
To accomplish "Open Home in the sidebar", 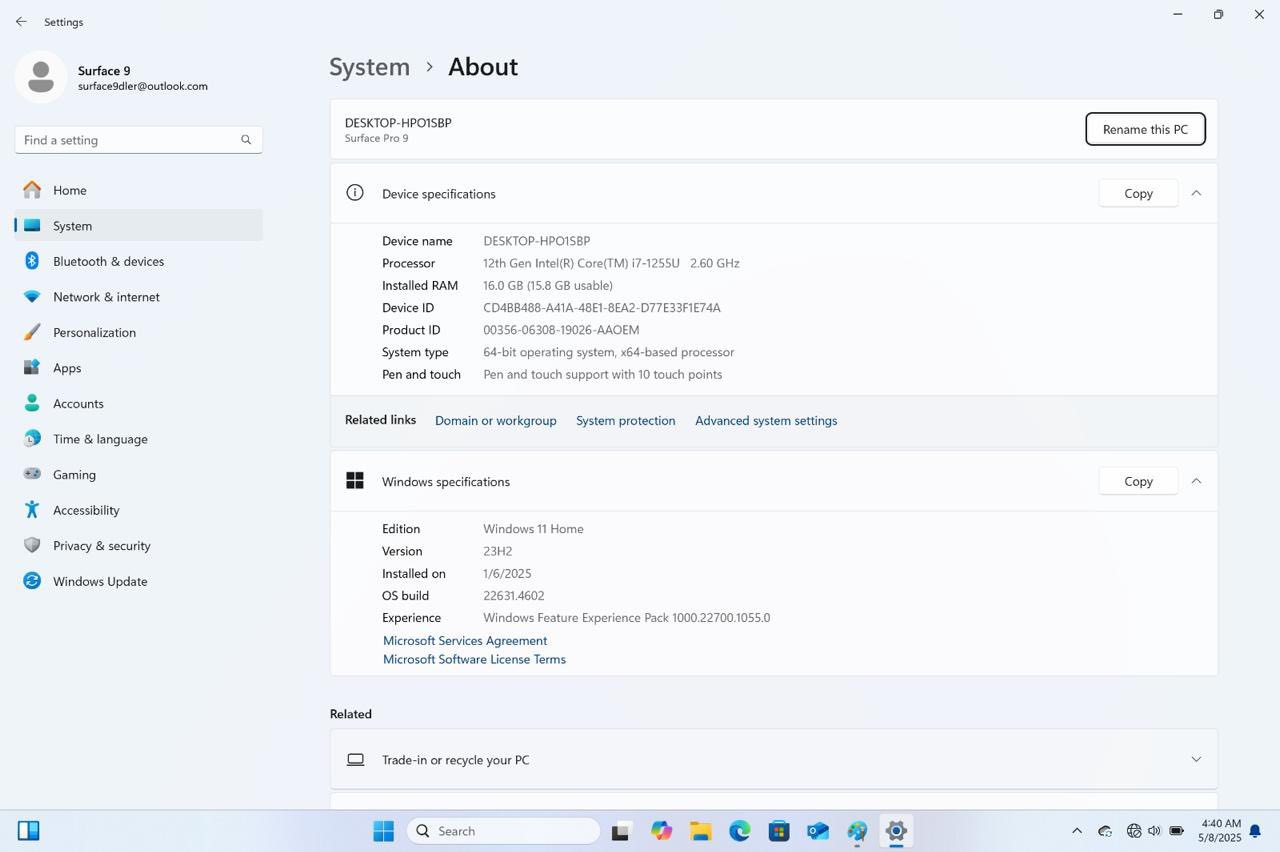I will tap(139, 190).
